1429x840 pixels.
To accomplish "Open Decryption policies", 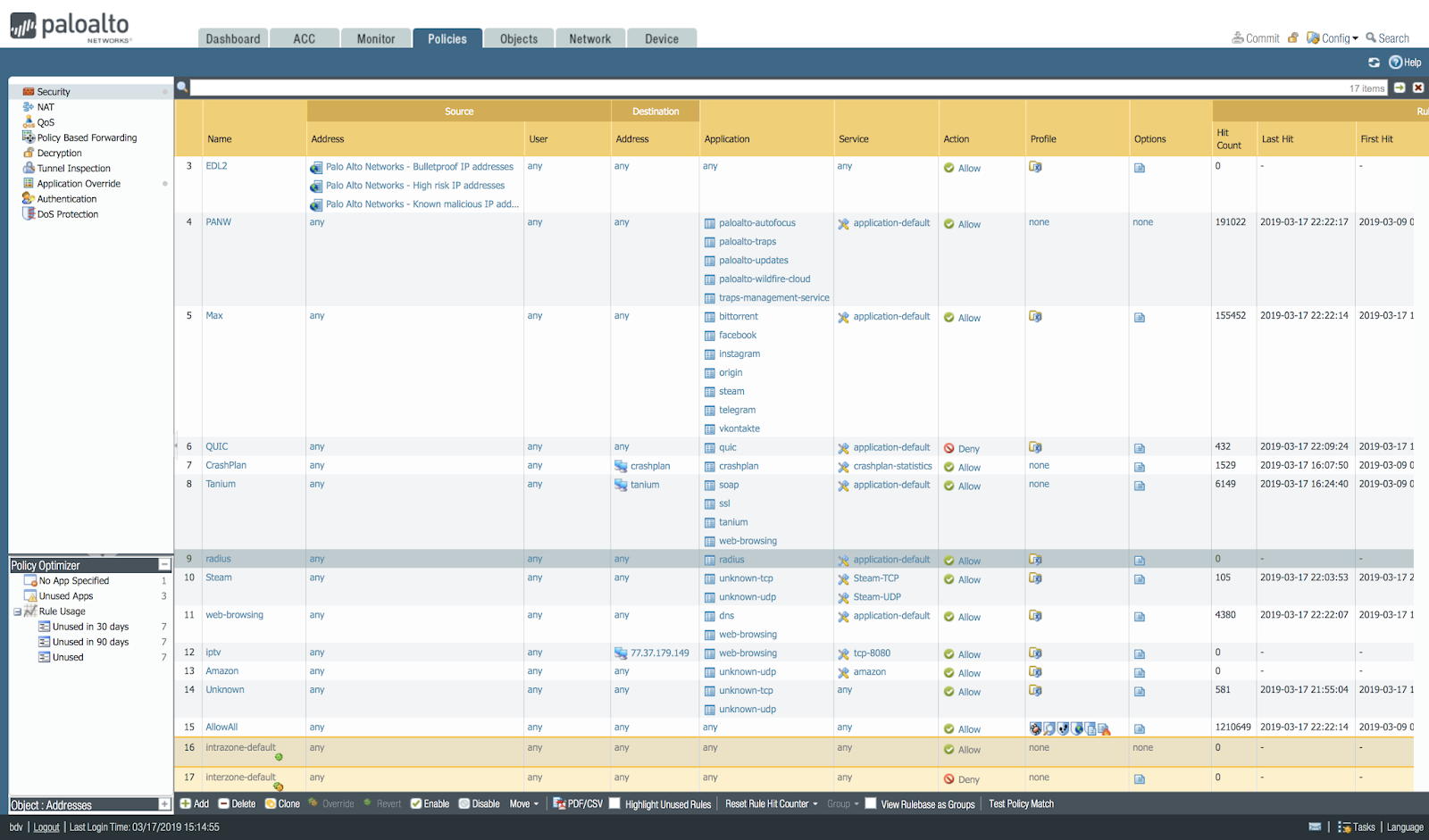I will click(59, 153).
